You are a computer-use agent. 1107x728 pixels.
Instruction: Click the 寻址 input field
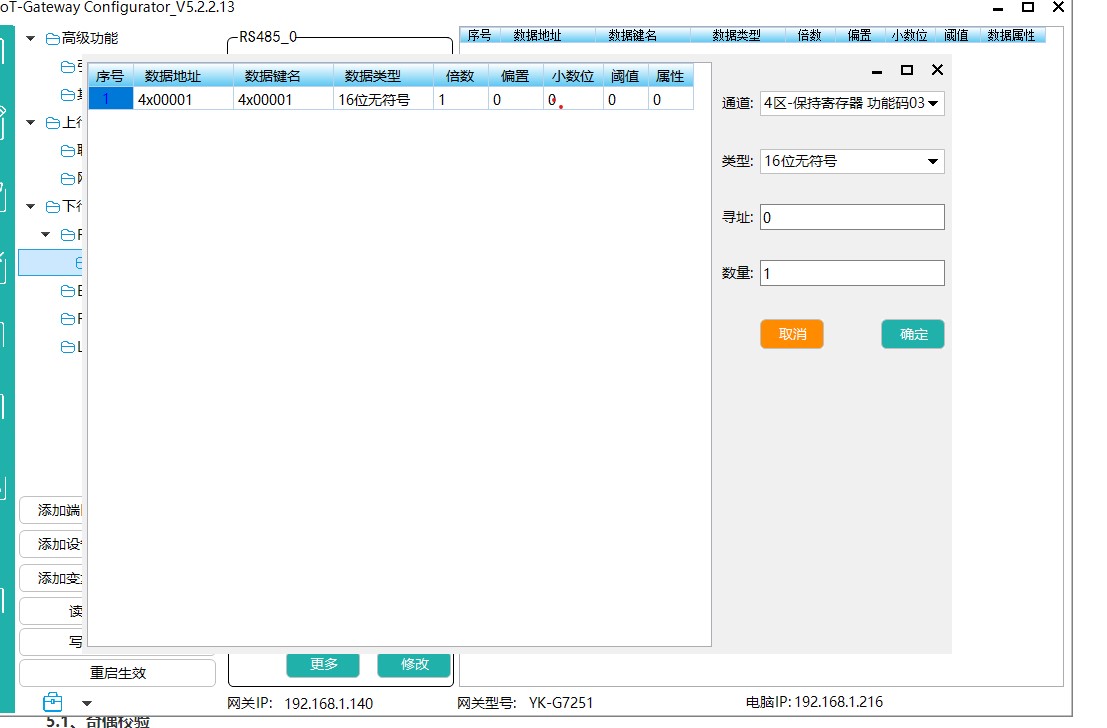pyautogui.click(x=852, y=217)
